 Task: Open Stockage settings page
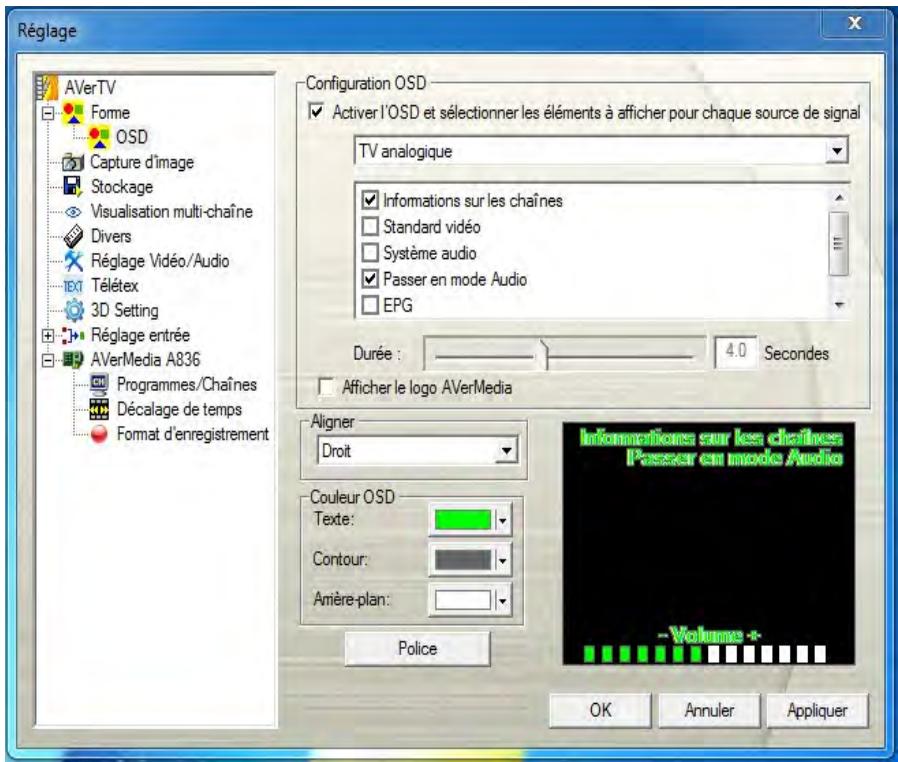122,187
